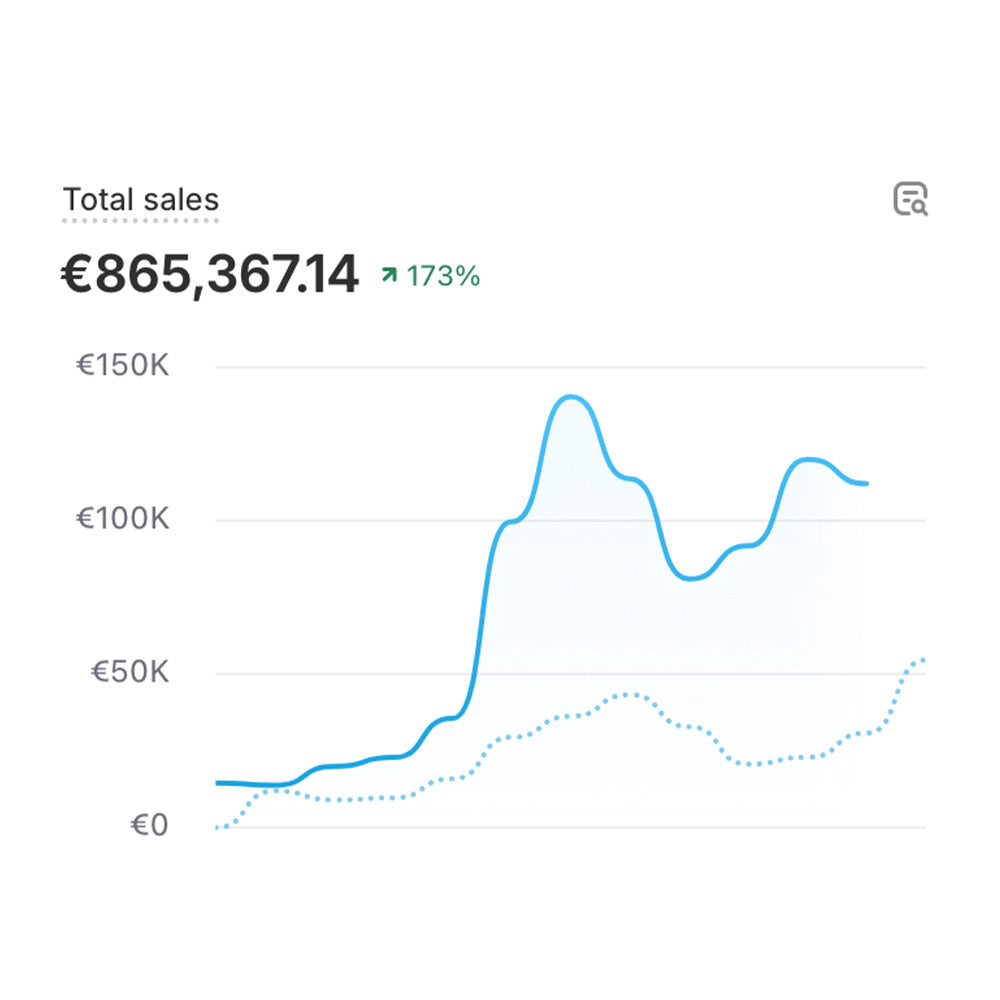The width and height of the screenshot is (1000, 1000).
Task: Click the green upward trend arrow
Action: (x=389, y=275)
